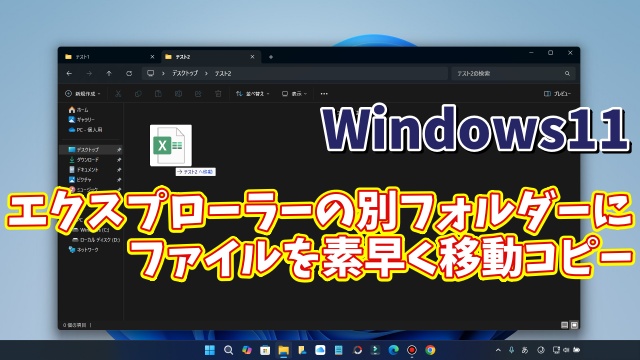Open Microsoft Store from the taskbar
This screenshot has height=360, width=640.
click(265, 350)
